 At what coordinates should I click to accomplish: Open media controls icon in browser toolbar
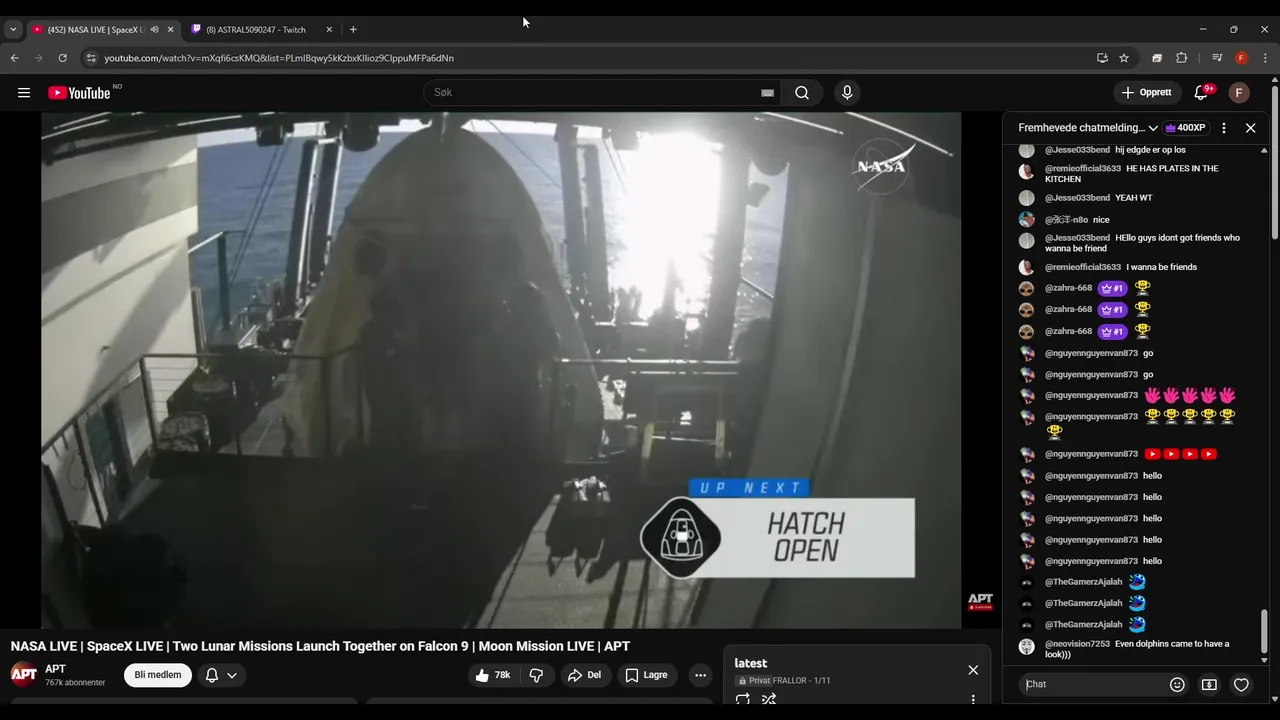pyautogui.click(x=1217, y=58)
